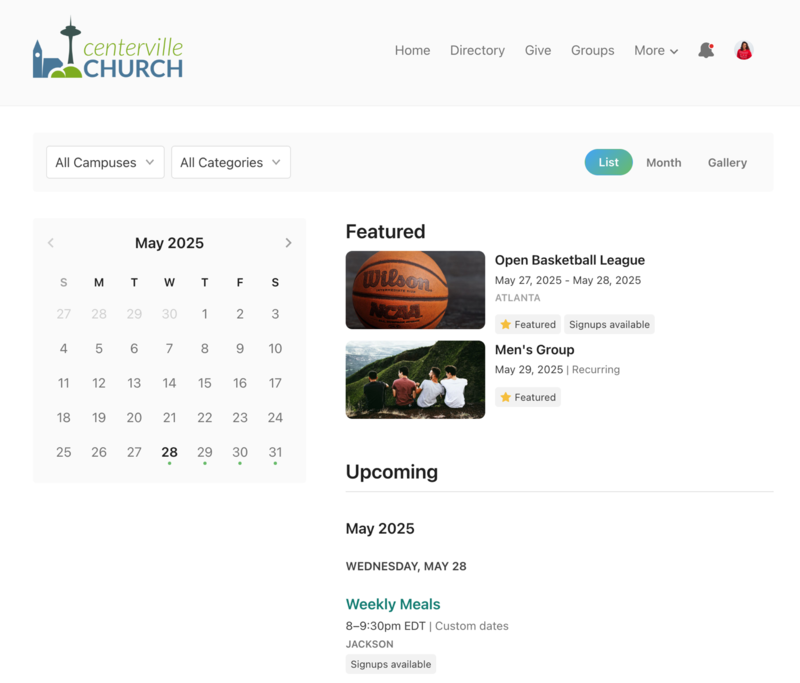800x683 pixels.
Task: Open the All Campuses dropdown
Action: [104, 162]
